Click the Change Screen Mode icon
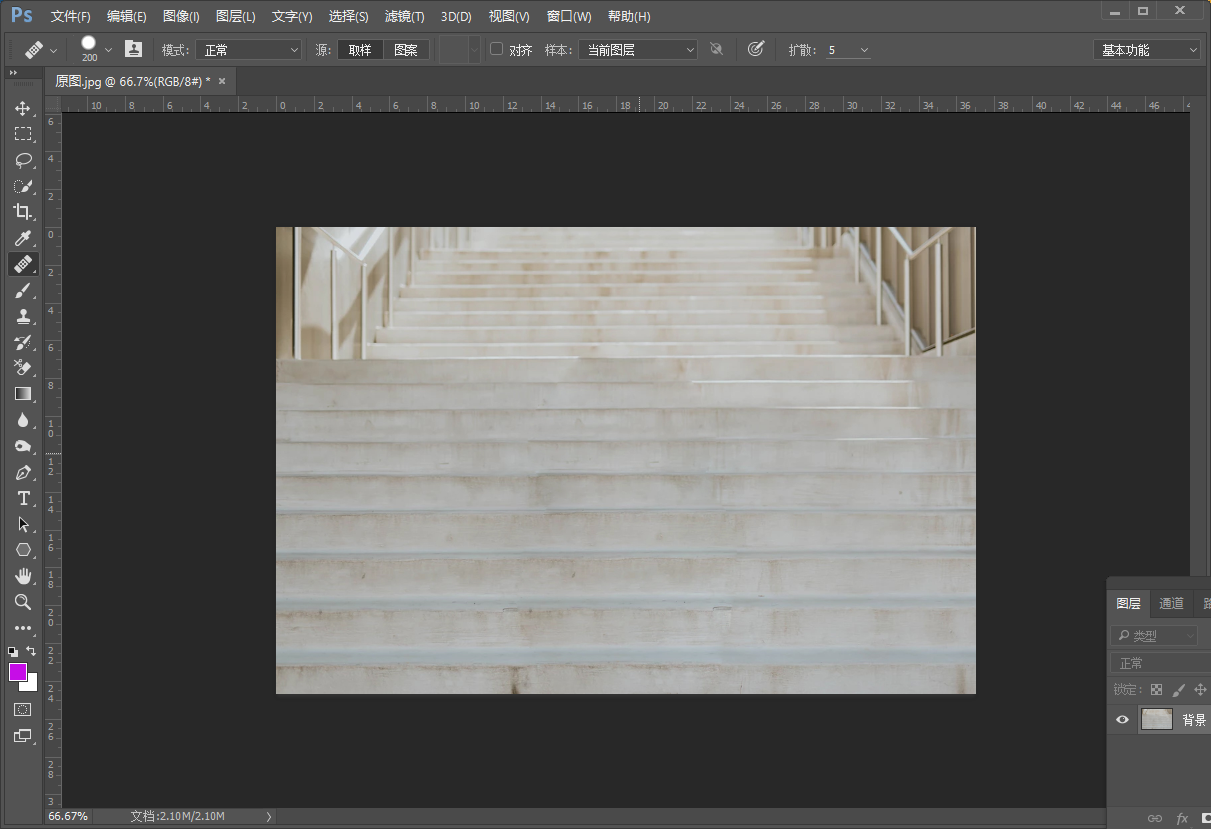This screenshot has width=1211, height=829. click(x=23, y=736)
